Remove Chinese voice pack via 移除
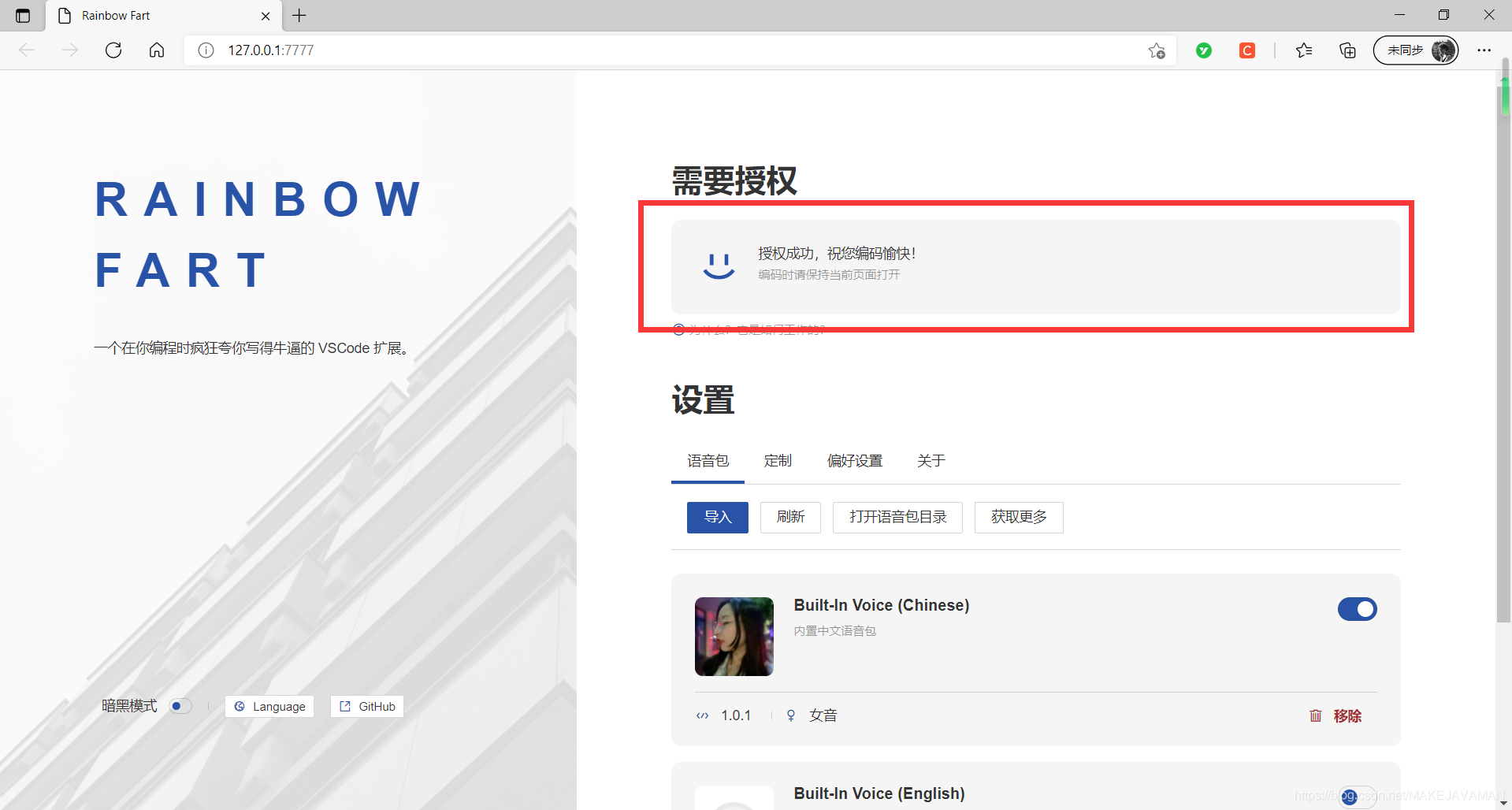Screen dimensions: 1512x810 pyautogui.click(x=1336, y=715)
